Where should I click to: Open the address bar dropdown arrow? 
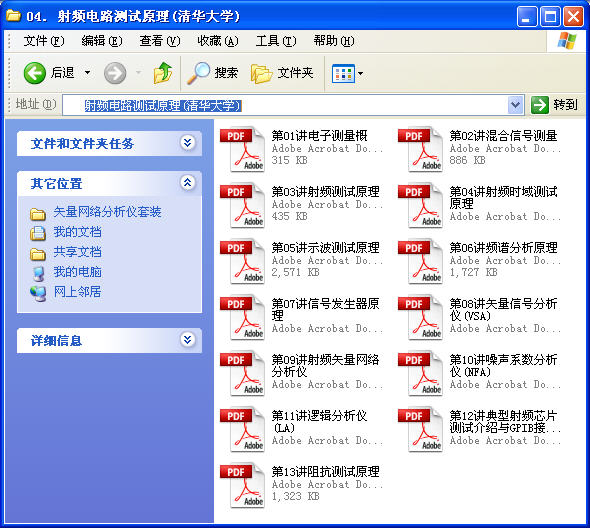[x=515, y=105]
